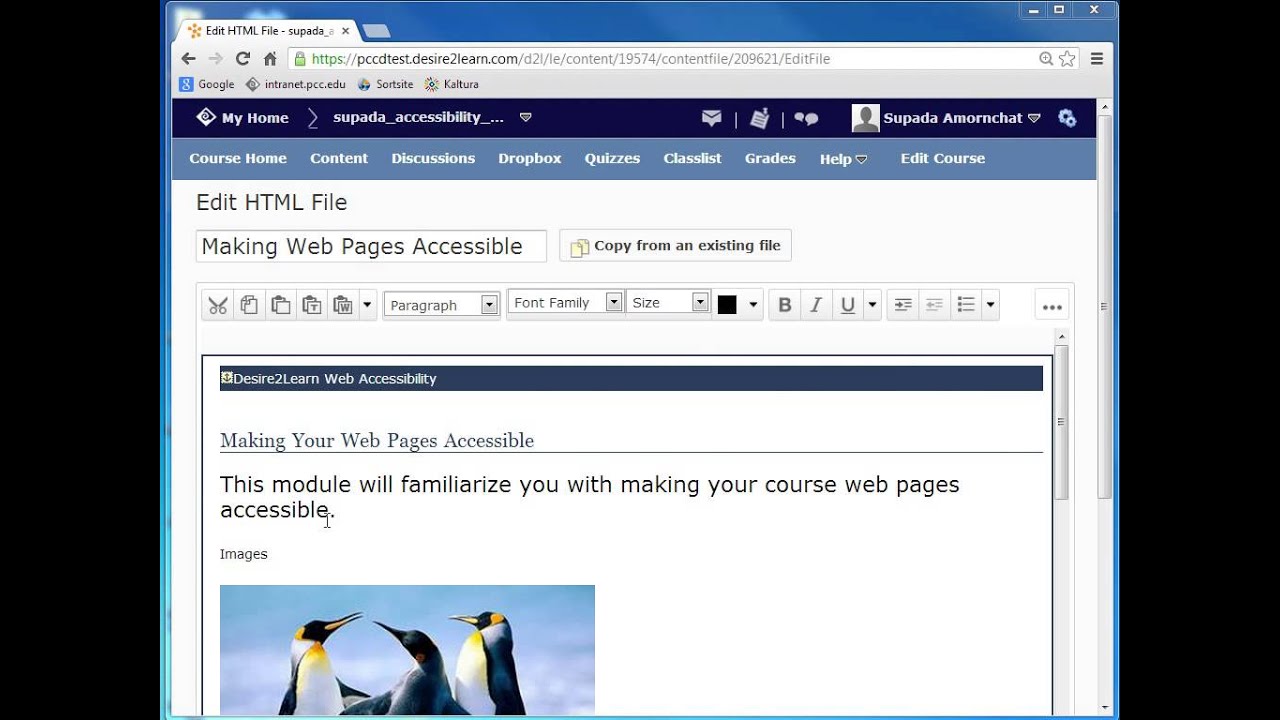1280x720 pixels.
Task: Open admin tools gear icon
Action: click(1067, 118)
